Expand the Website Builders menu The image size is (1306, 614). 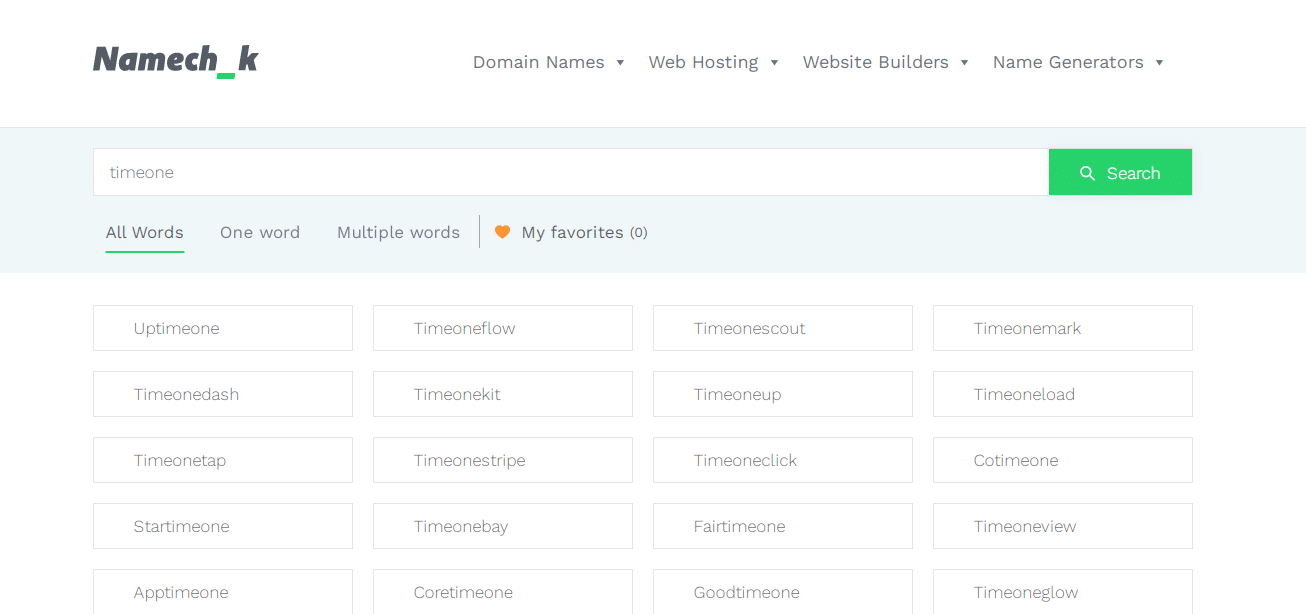(x=885, y=62)
